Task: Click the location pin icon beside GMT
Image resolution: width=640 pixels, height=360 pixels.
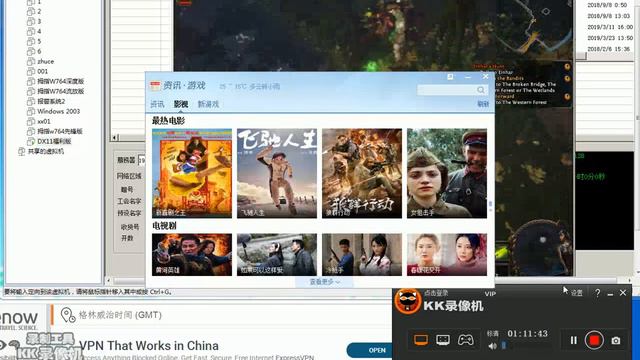Action: [68, 315]
